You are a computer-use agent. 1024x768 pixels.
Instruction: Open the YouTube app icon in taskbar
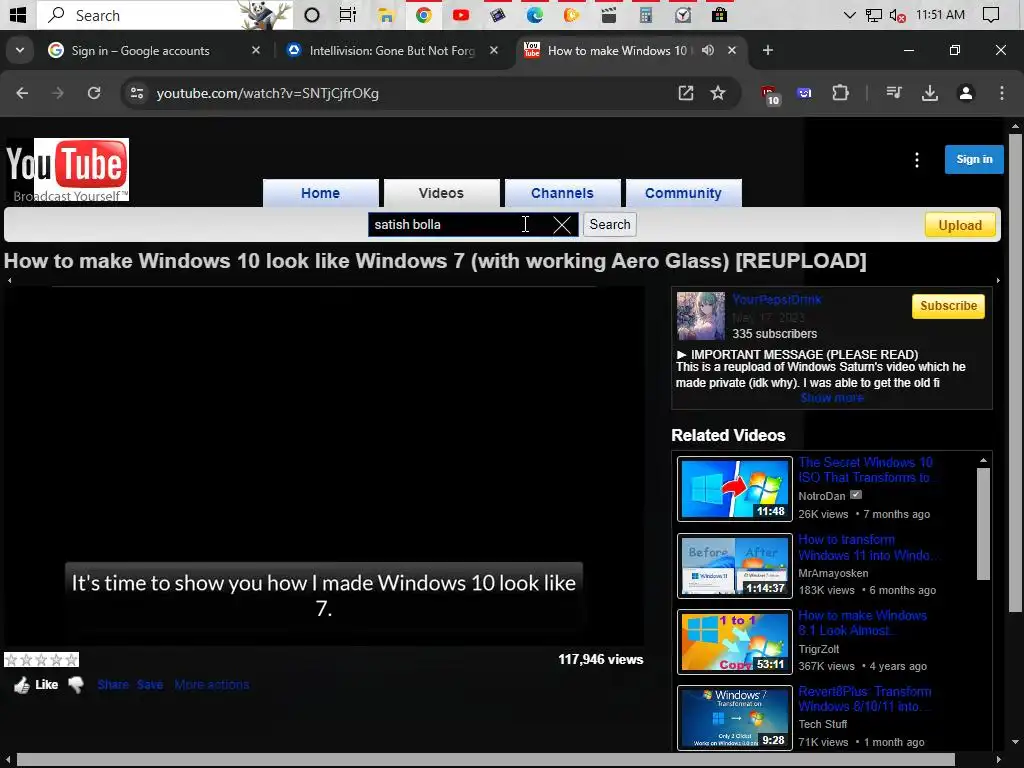click(x=460, y=14)
